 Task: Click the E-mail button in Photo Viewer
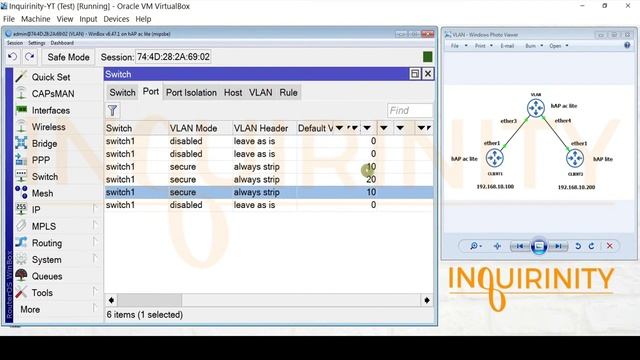[x=507, y=46]
